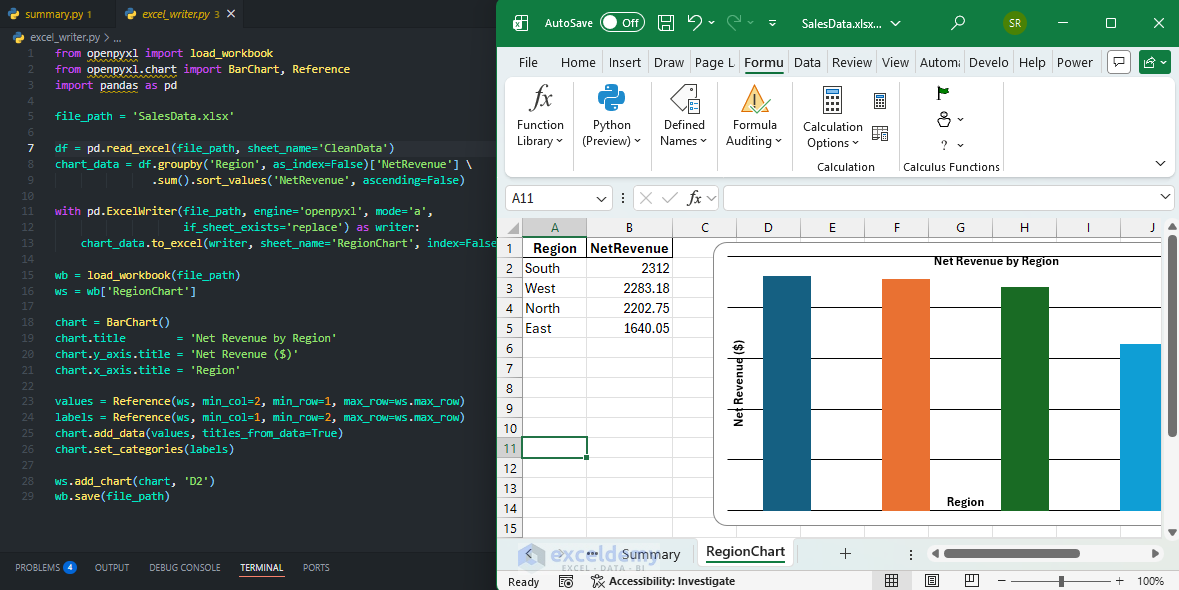Select cell B3 with 2283.18
This screenshot has height=590, width=1179.
coord(629,289)
